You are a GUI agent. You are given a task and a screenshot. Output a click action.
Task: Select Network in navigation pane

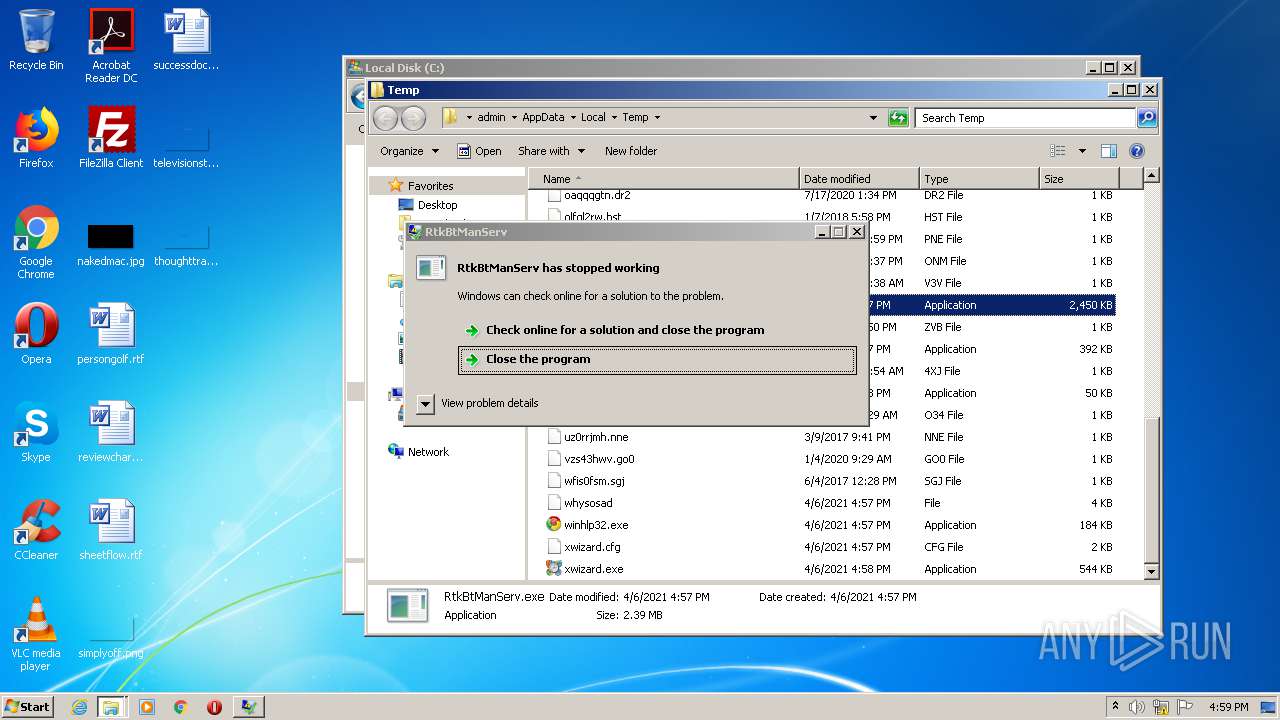tap(428, 452)
